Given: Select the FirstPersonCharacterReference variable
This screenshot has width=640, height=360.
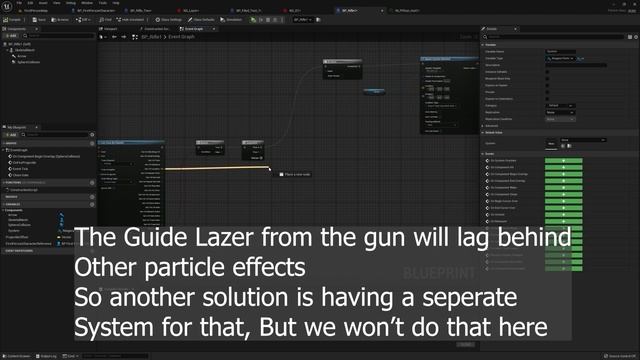Looking at the screenshot, I should [x=28, y=244].
